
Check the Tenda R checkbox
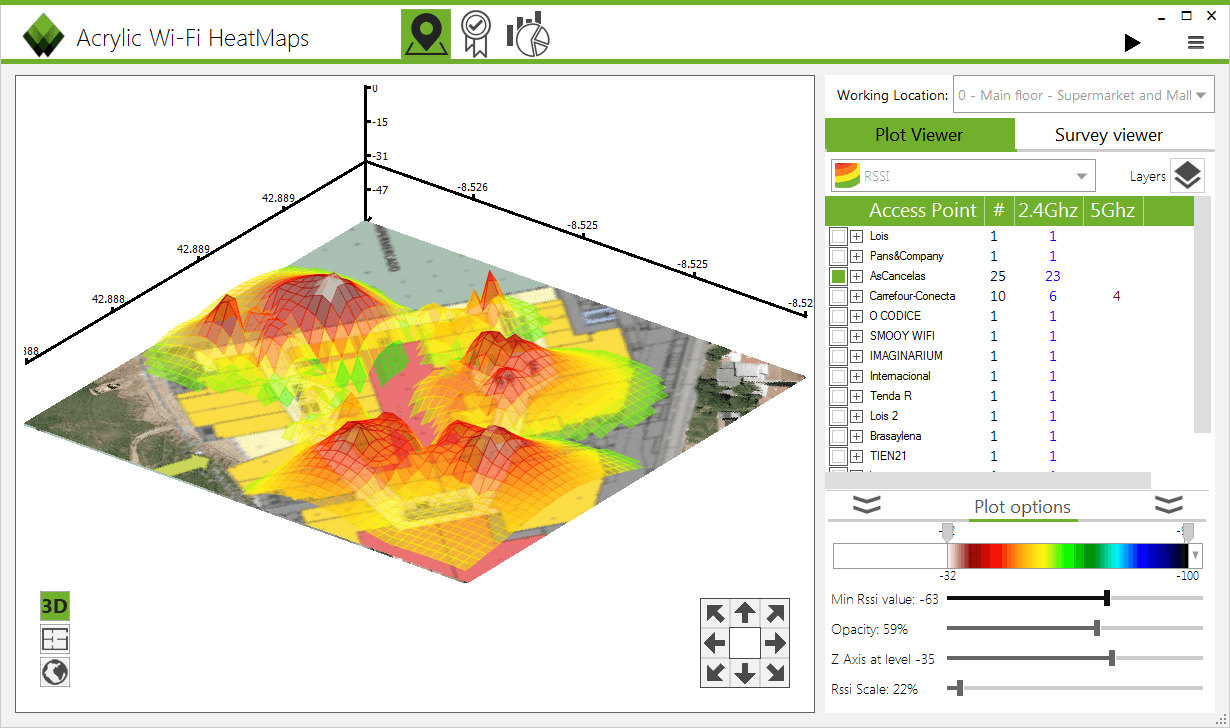coord(838,396)
